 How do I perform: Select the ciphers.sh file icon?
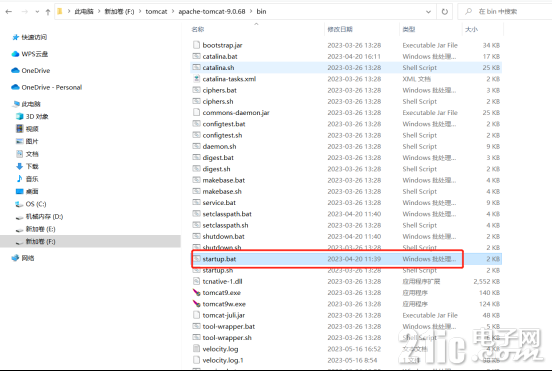click(x=196, y=101)
